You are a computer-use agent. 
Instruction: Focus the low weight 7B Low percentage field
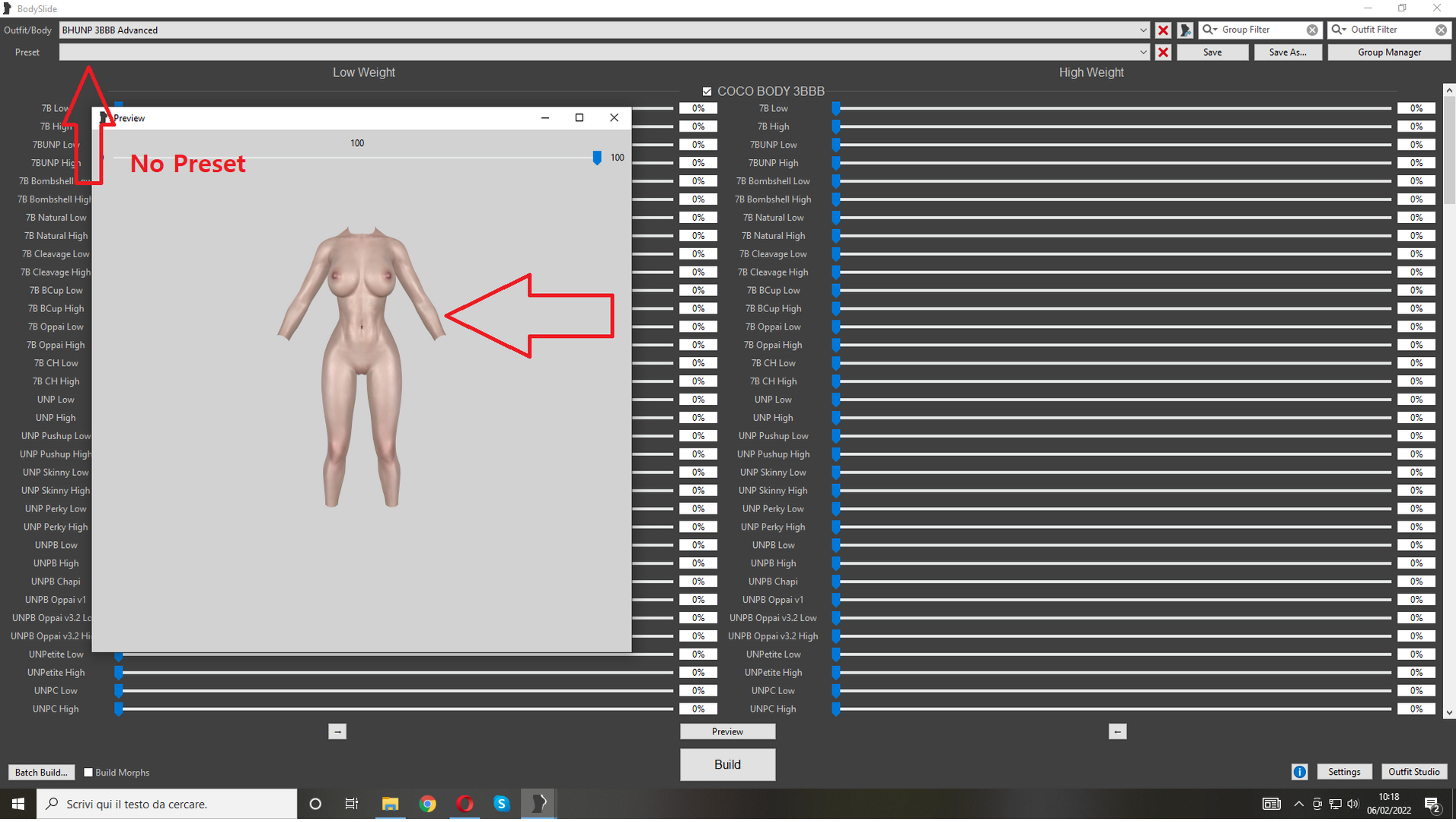[x=698, y=108]
